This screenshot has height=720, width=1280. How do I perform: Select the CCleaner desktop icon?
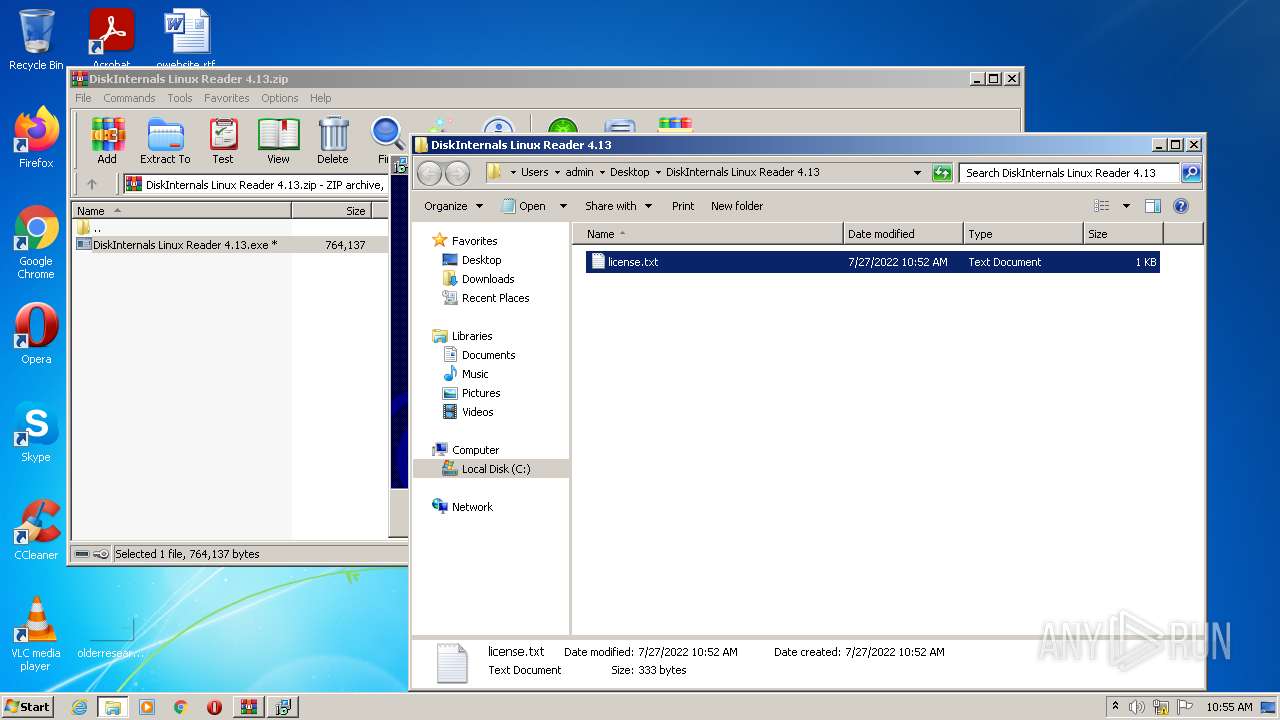click(x=36, y=529)
